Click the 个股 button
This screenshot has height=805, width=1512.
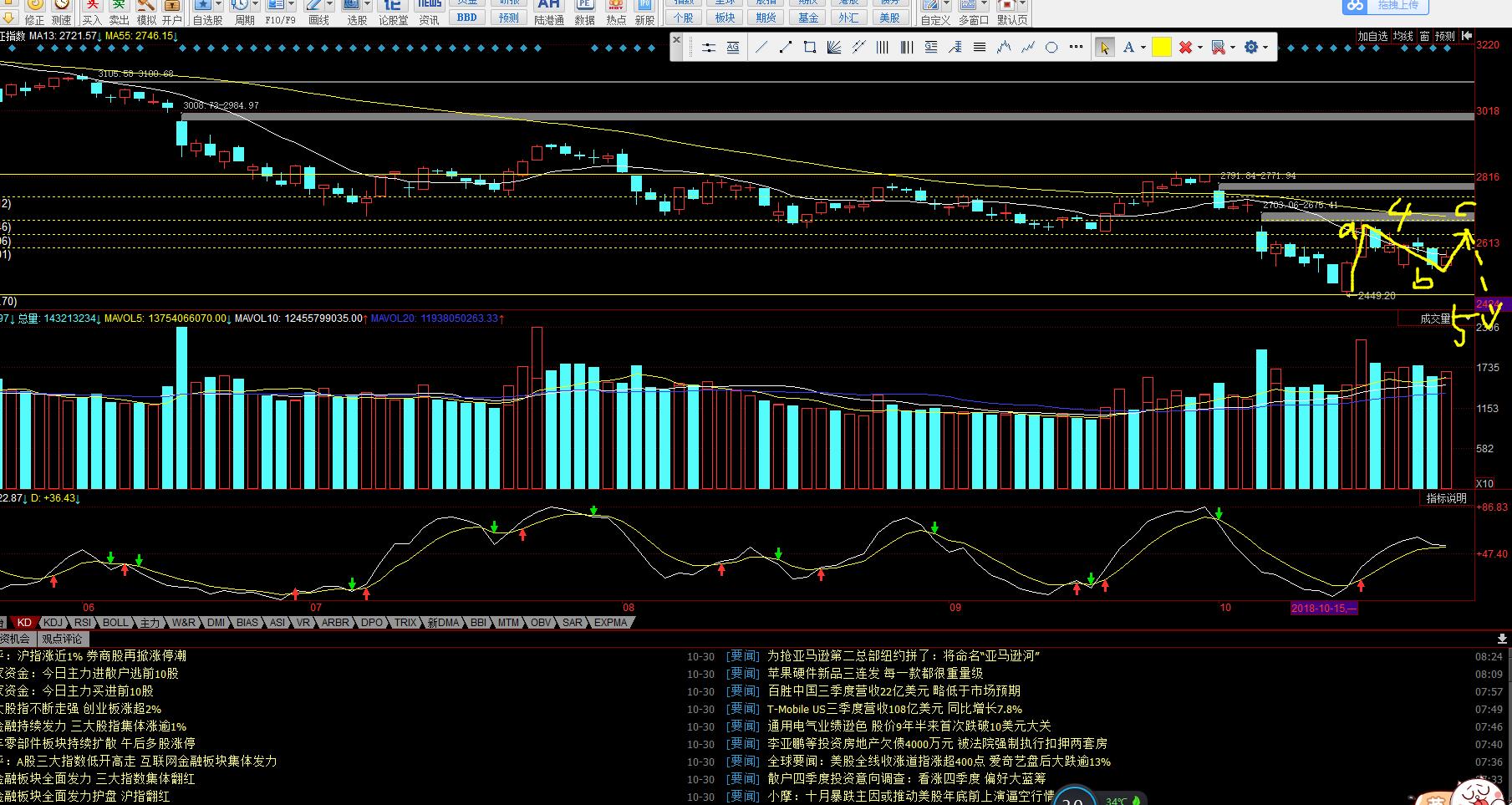[684, 18]
